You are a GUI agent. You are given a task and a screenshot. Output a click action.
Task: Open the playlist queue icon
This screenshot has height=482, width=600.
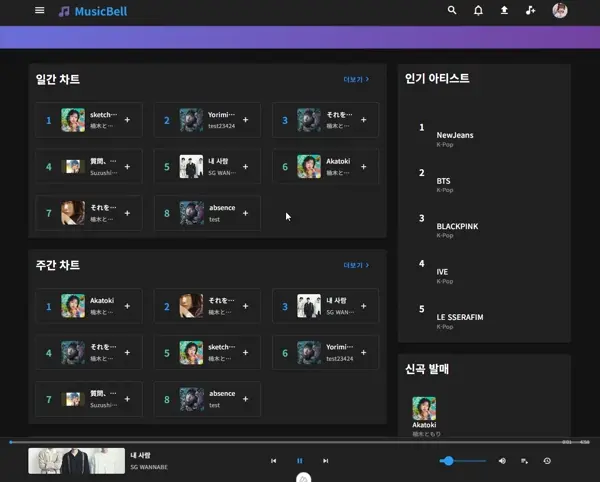[x=524, y=461]
